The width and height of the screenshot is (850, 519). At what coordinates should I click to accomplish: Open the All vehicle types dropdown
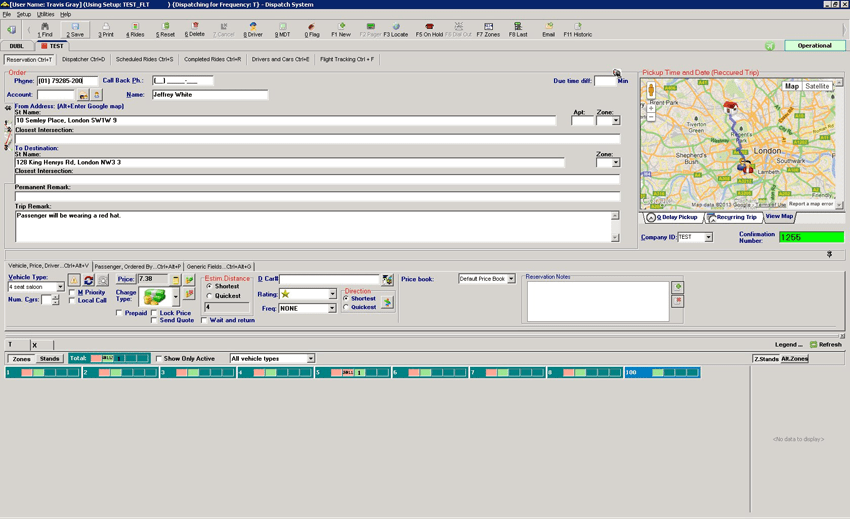click(x=310, y=358)
